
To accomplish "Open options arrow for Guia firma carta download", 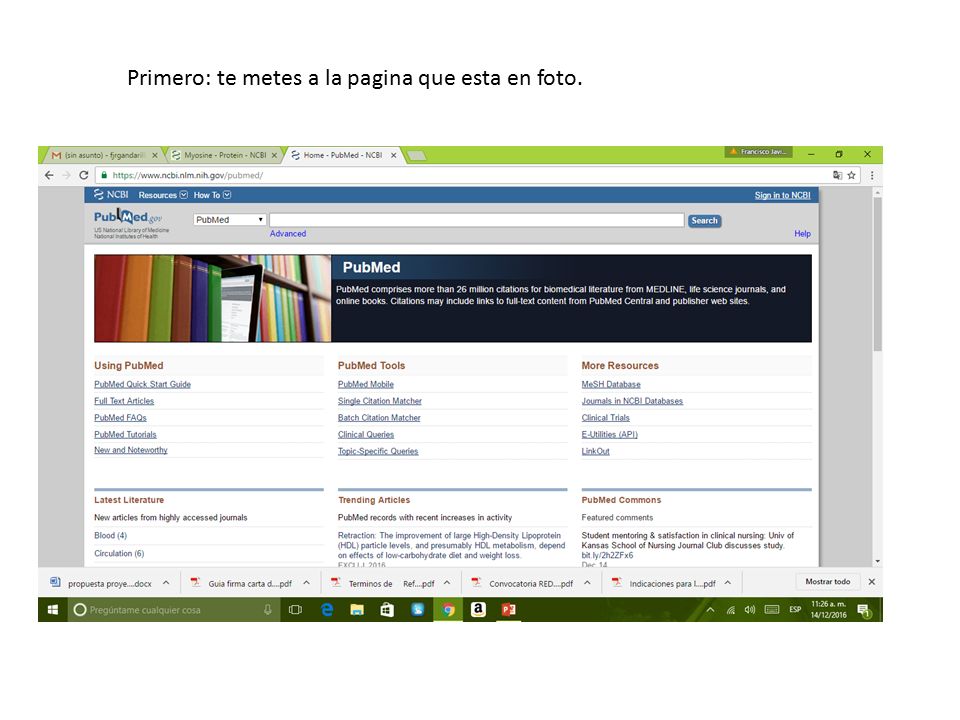I will pos(307,583).
